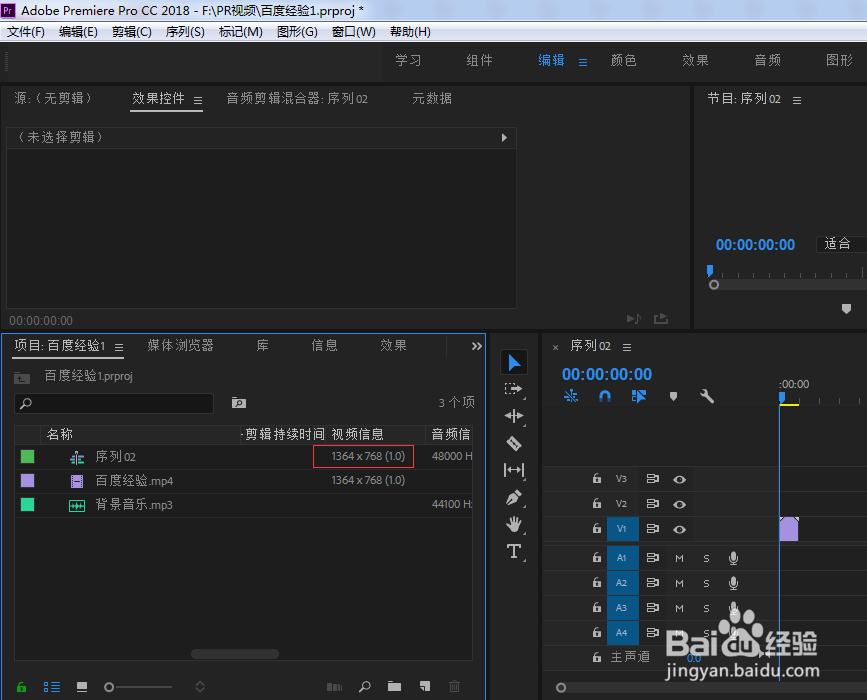Open timeline 序列02 panel menu

626,347
